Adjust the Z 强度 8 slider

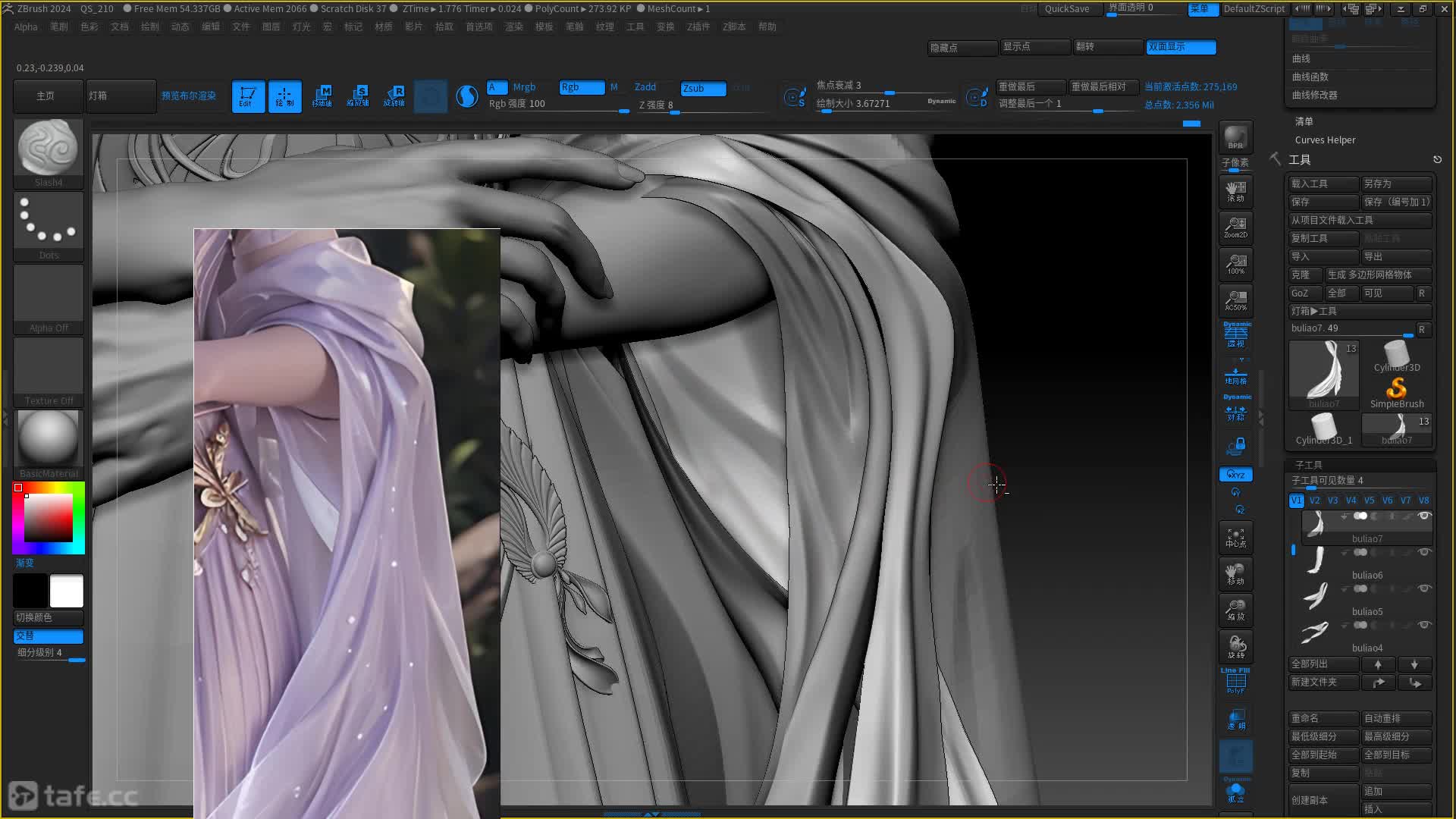point(703,105)
